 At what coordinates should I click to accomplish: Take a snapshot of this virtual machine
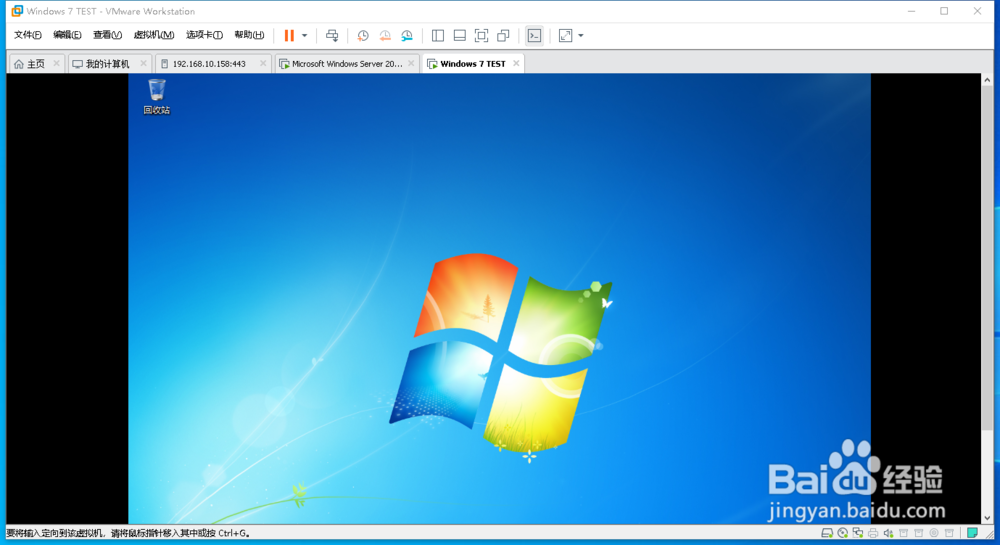pyautogui.click(x=363, y=36)
